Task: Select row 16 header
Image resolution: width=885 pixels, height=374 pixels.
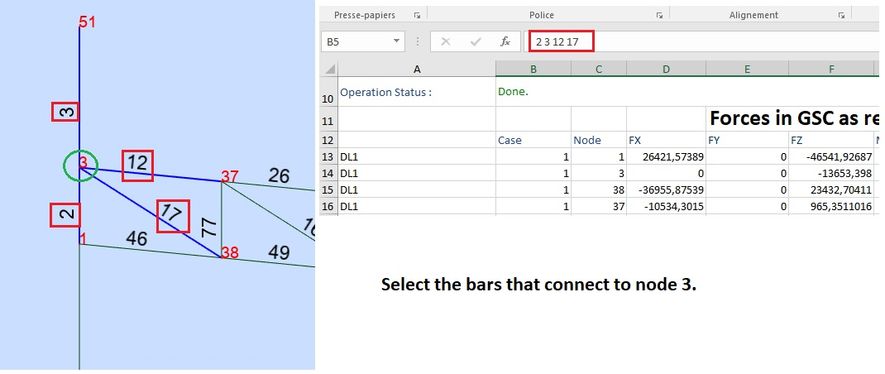Action: pyautogui.click(x=328, y=206)
